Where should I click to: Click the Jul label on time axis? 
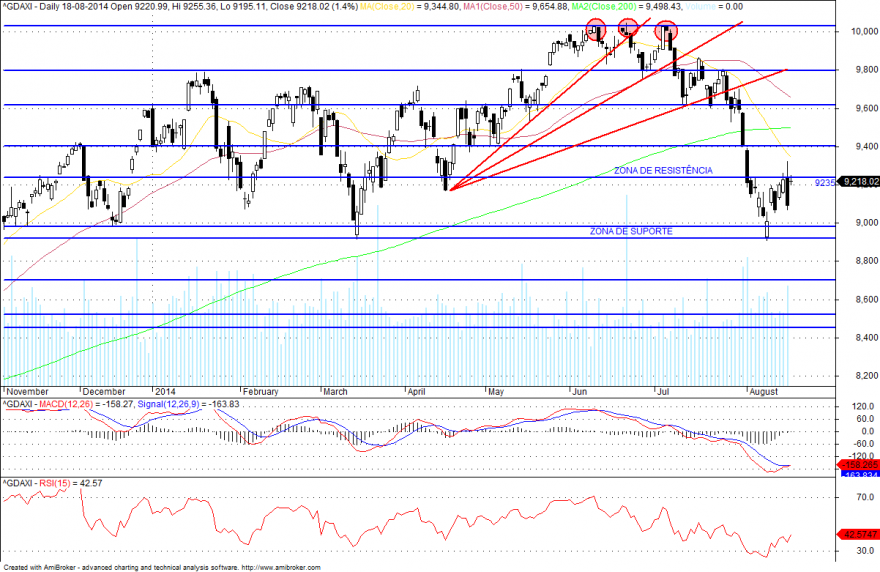pos(663,392)
